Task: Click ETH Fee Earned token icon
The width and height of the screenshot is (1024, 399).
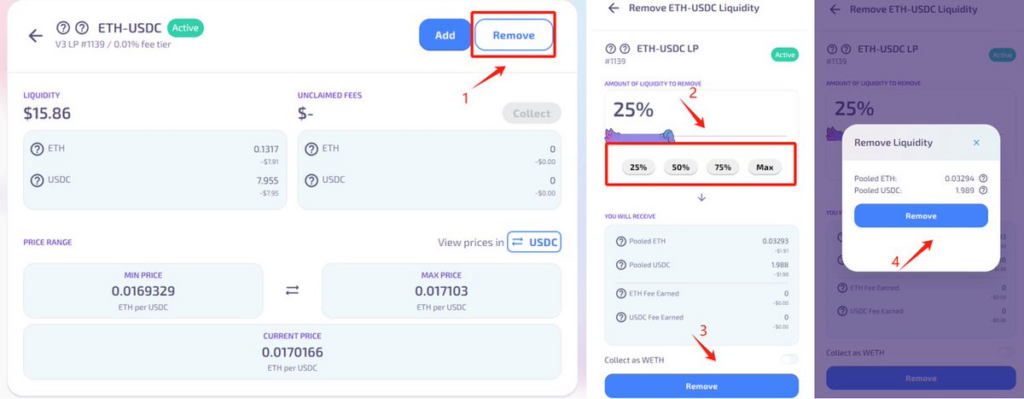Action: click(x=621, y=293)
